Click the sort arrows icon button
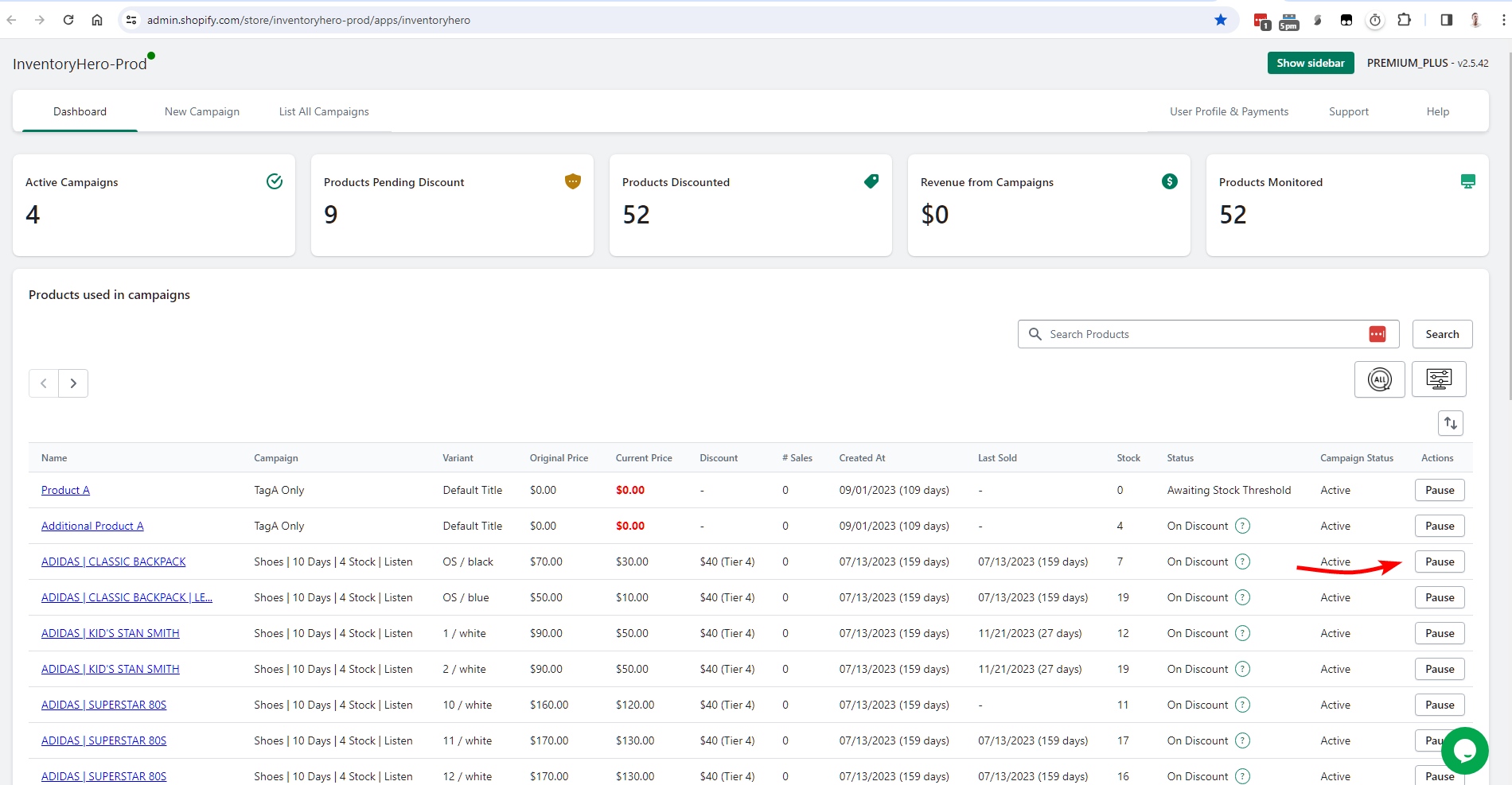1512x785 pixels. [x=1451, y=423]
